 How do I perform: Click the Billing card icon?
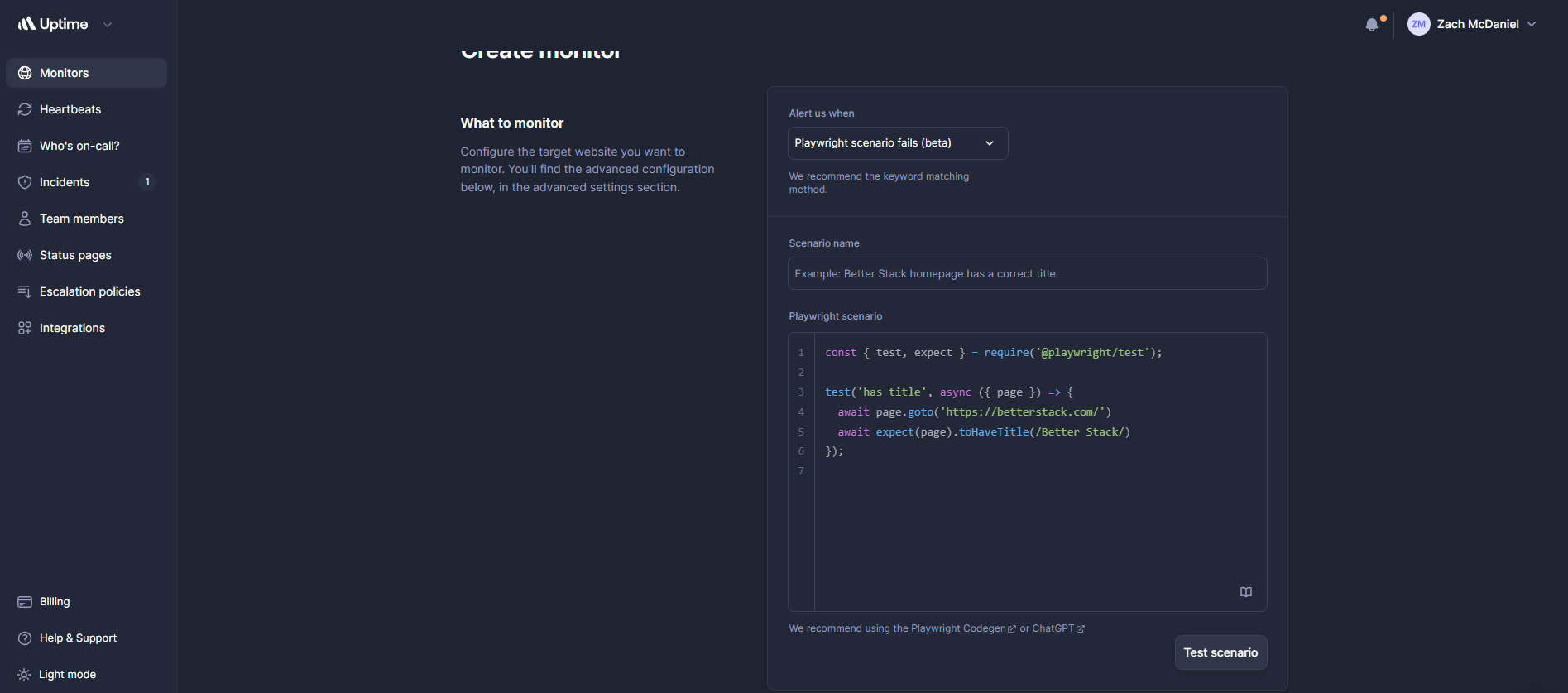[x=25, y=602]
